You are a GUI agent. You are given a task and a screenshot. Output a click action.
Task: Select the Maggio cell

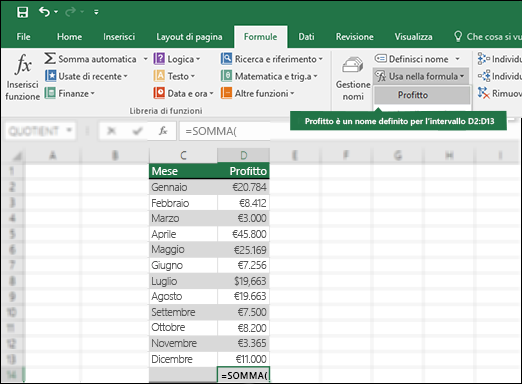183,250
